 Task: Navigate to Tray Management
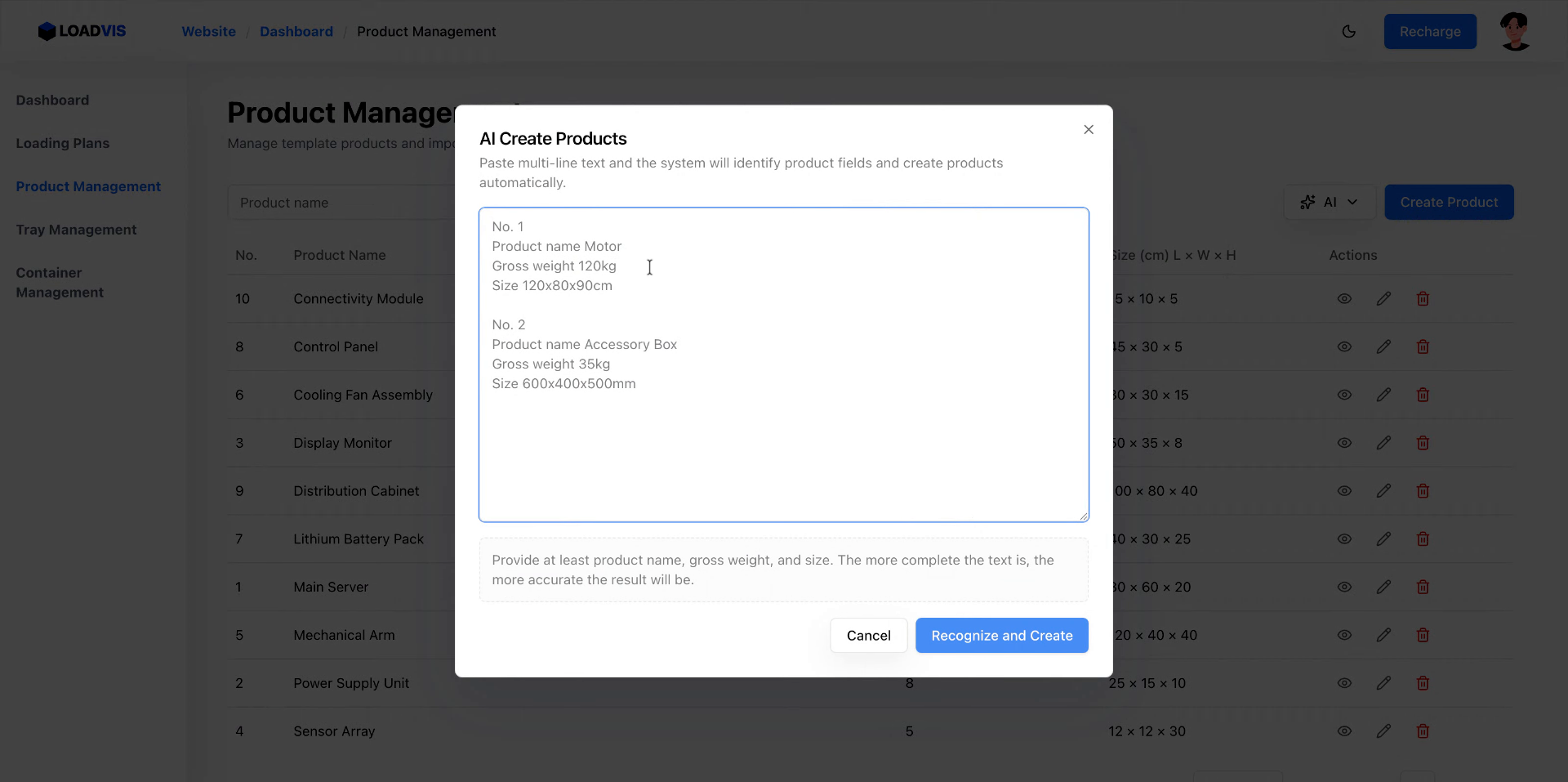76,230
